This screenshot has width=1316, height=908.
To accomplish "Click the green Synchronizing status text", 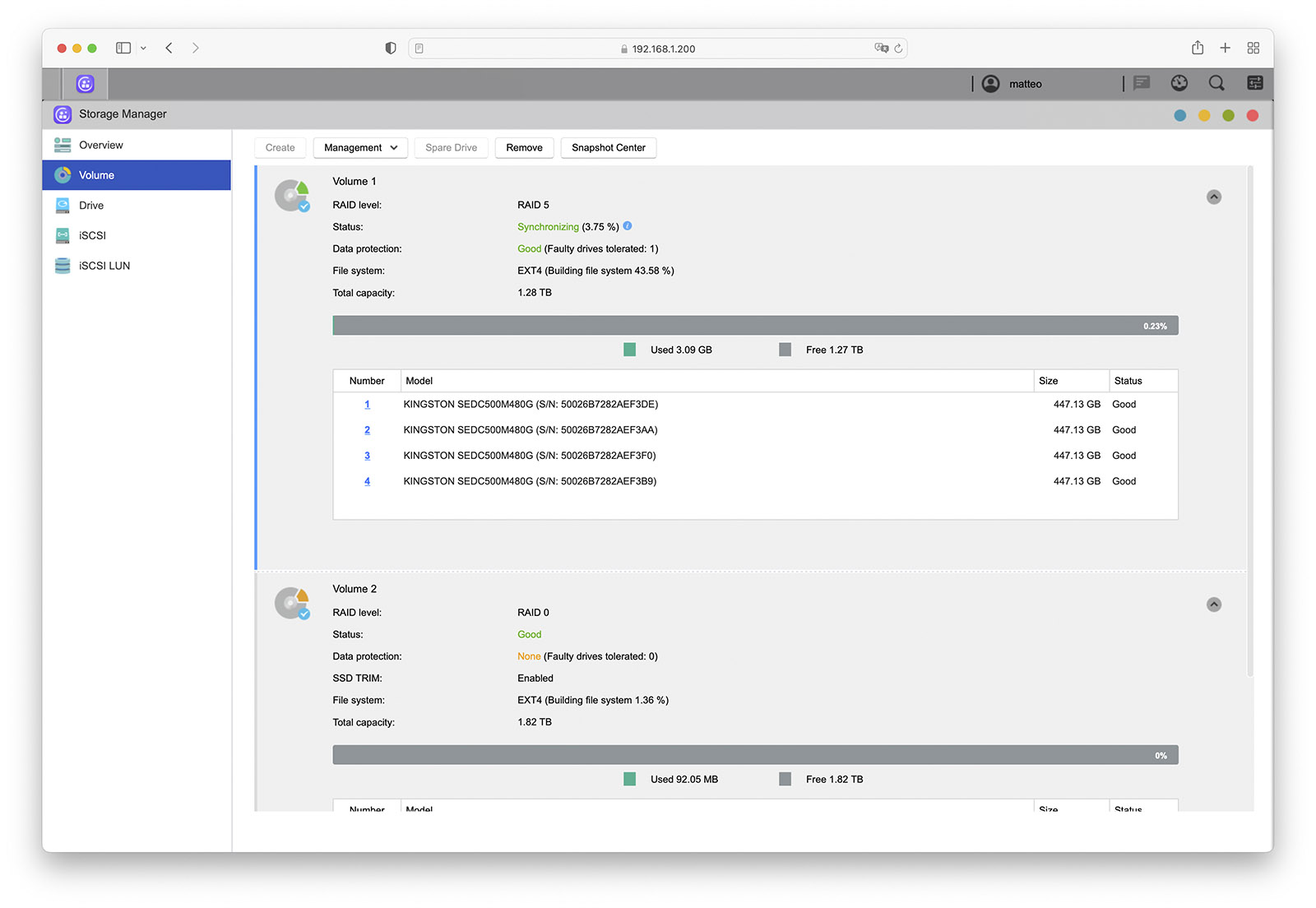I will pyautogui.click(x=548, y=227).
